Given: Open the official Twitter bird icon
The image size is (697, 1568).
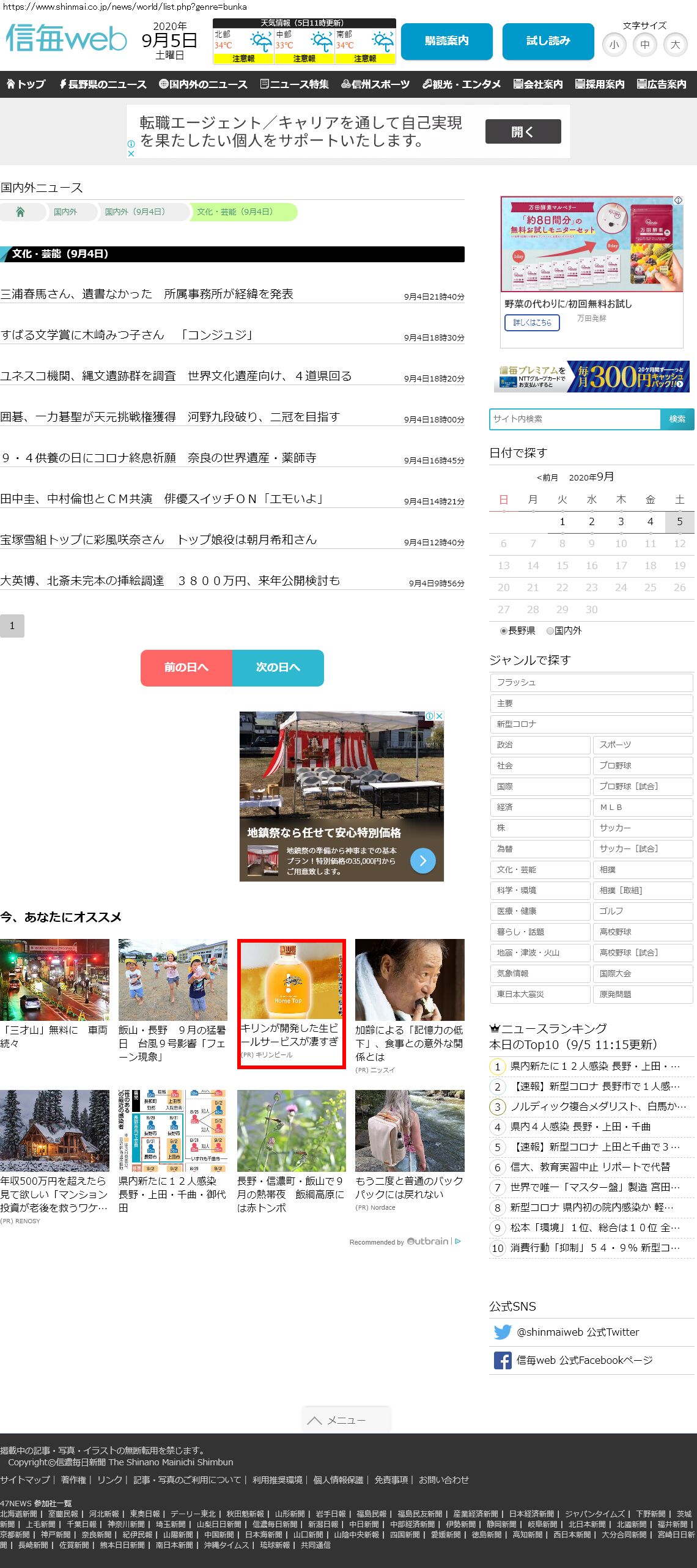Looking at the screenshot, I should (502, 1332).
